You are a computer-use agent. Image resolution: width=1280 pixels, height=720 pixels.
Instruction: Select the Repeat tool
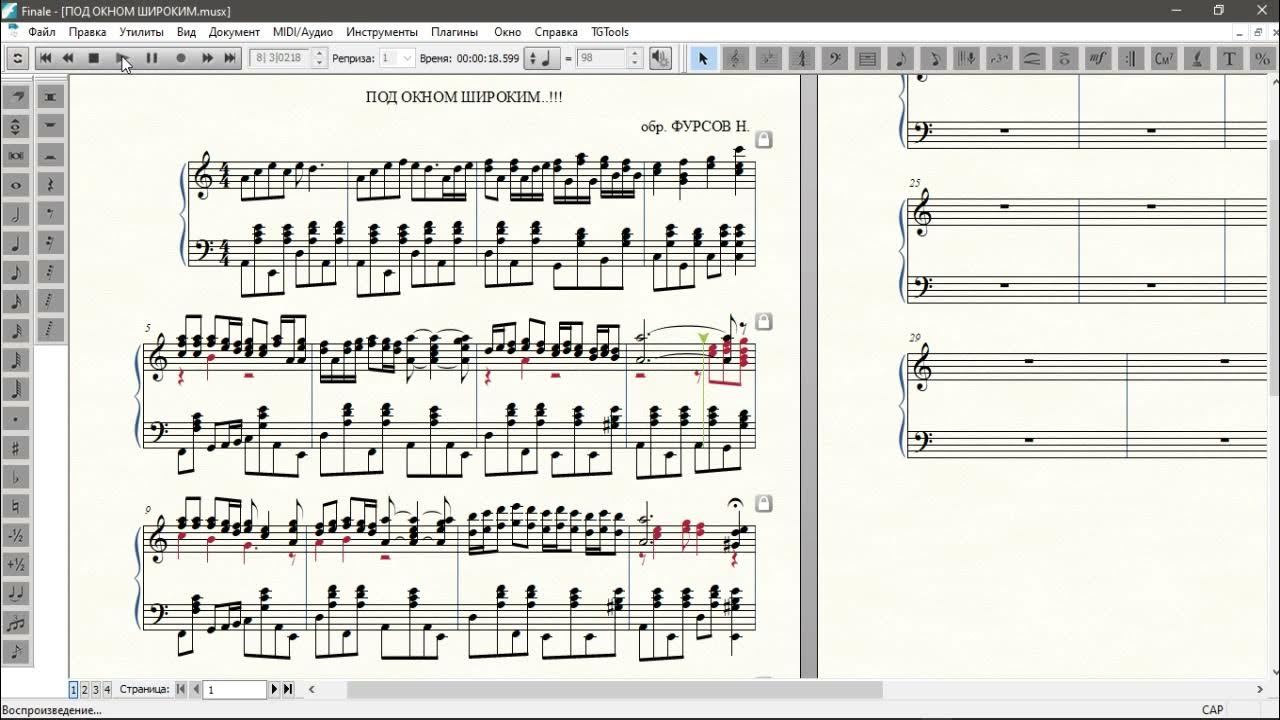1132,58
